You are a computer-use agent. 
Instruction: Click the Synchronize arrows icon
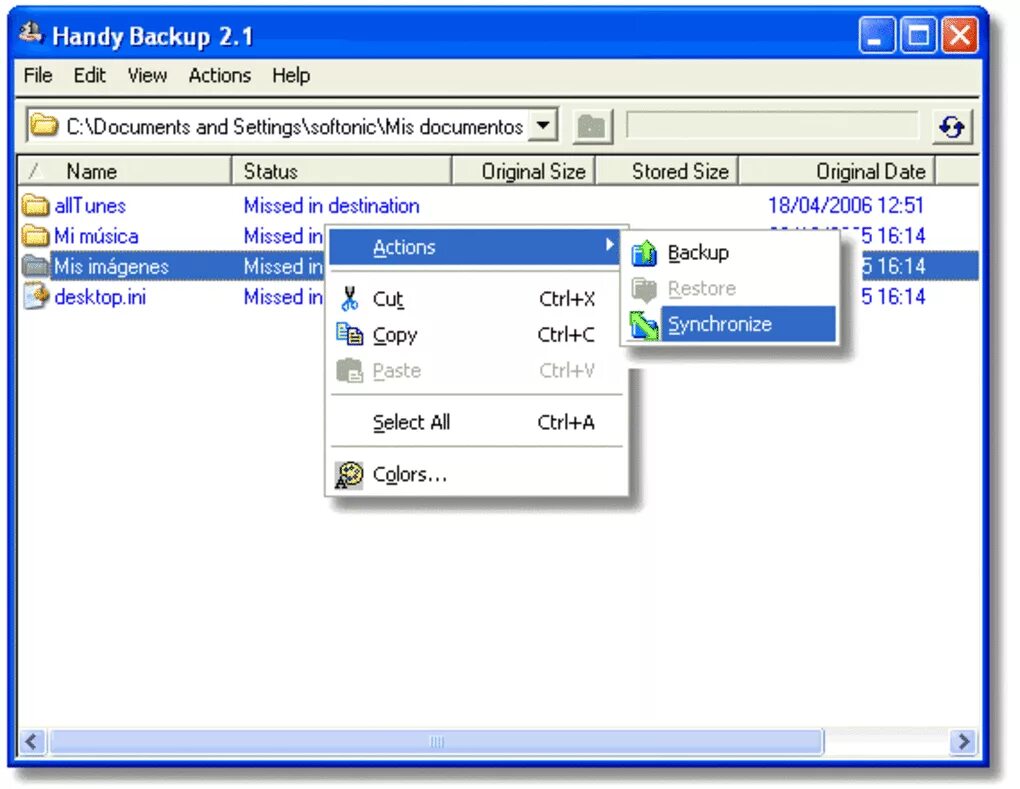point(644,325)
